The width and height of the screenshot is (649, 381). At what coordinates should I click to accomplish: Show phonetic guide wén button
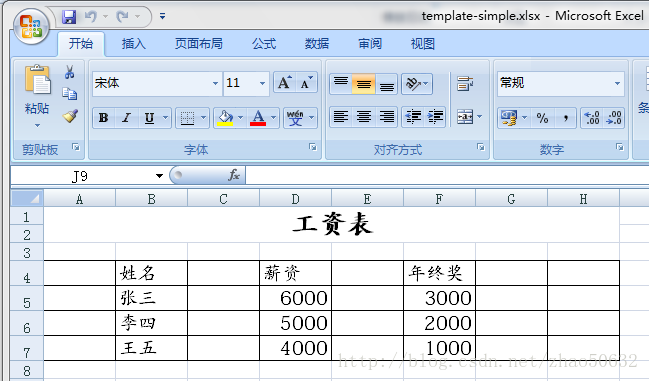tap(296, 118)
